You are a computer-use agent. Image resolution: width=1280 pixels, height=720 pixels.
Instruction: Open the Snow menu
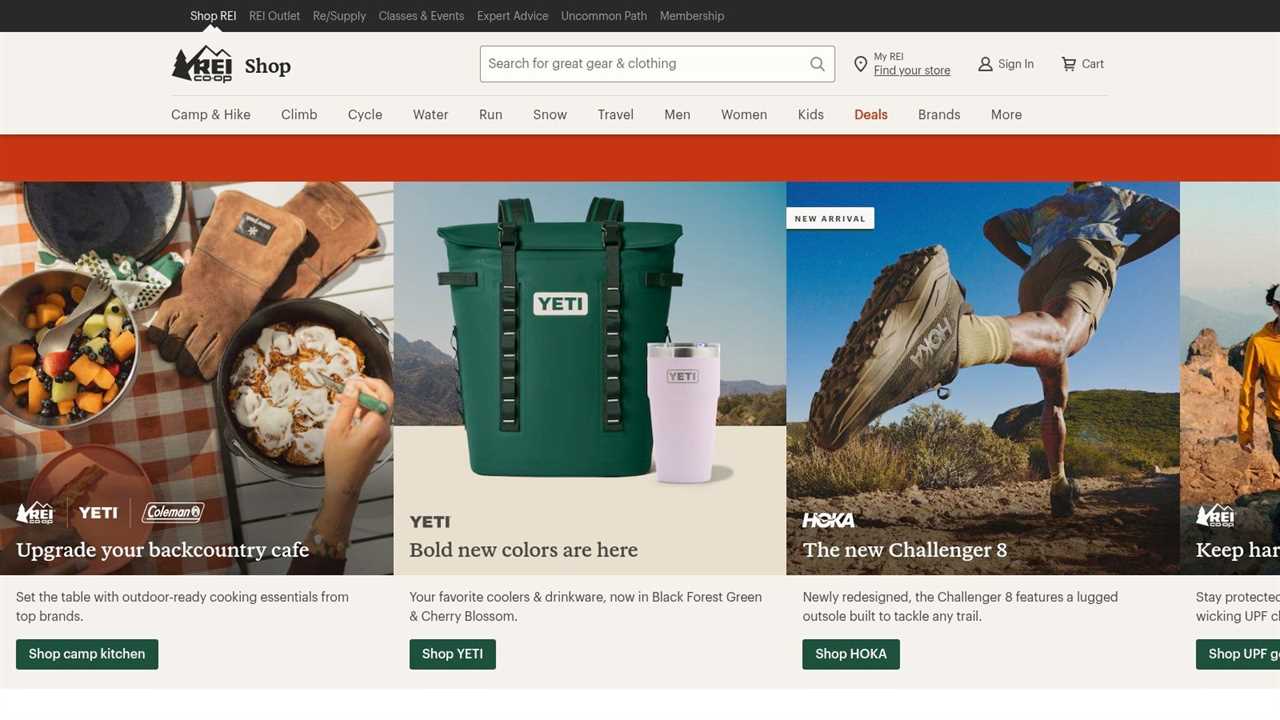[x=550, y=115]
